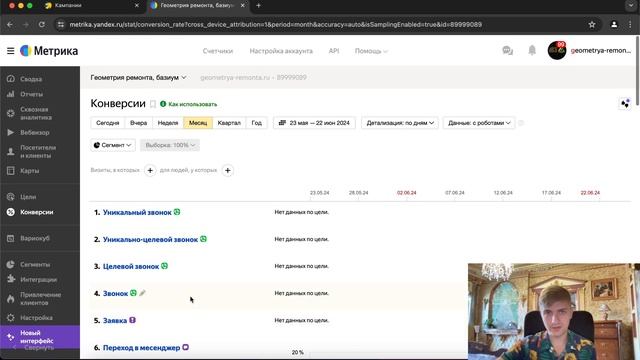Bookmark page with star icon
Viewport: 640px width, 360px height.
click(x=592, y=24)
